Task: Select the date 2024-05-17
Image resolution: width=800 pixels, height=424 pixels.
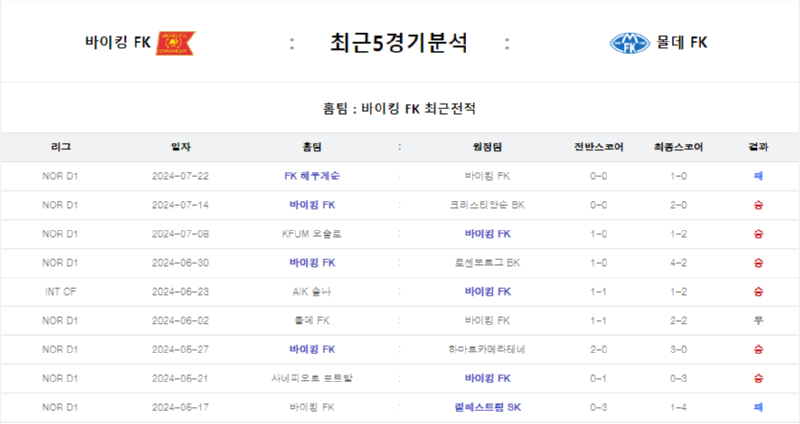Action: [181, 408]
